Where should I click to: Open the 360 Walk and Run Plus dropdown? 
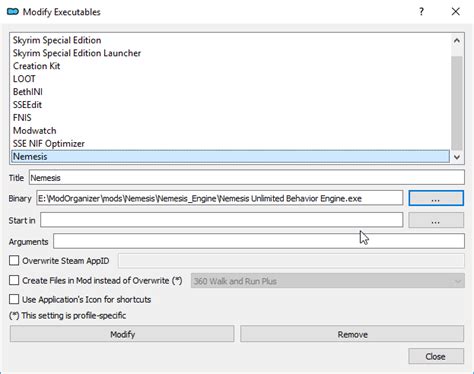coord(328,281)
